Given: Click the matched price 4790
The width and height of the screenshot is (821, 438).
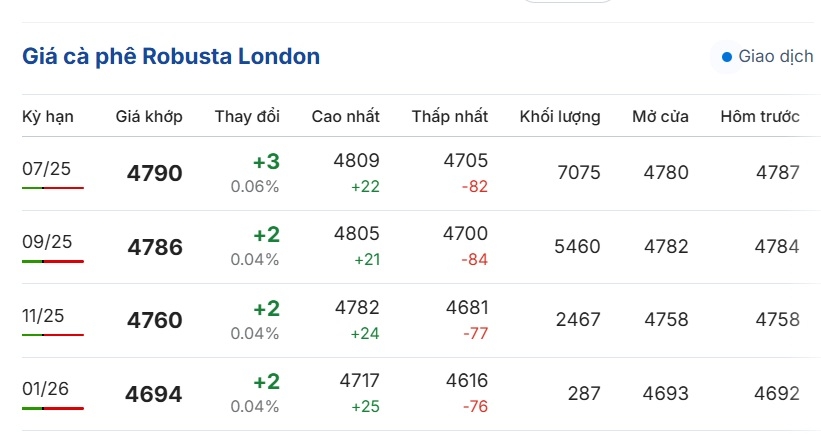Looking at the screenshot, I should coord(154,173).
